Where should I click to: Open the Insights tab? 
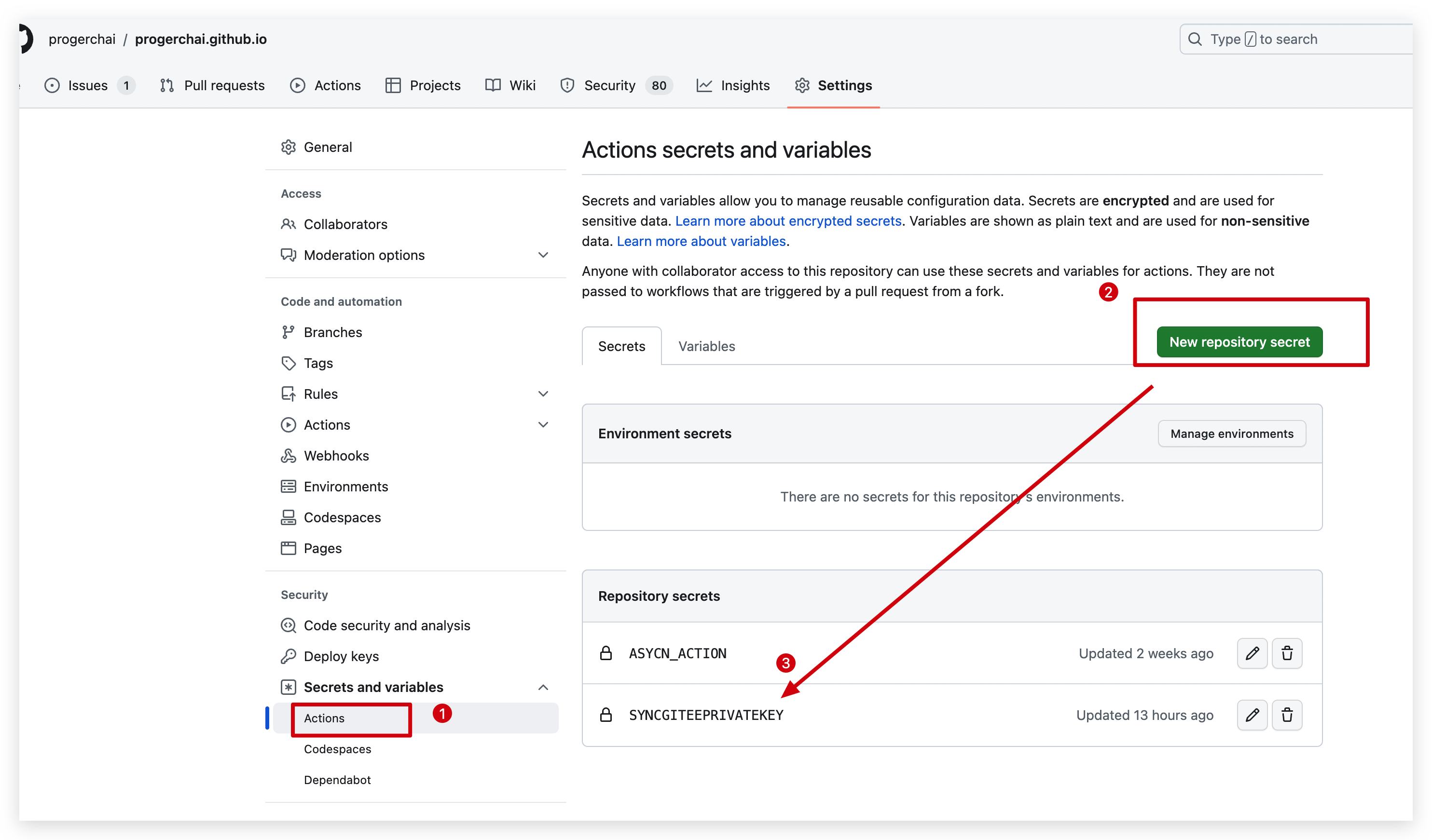(733, 86)
